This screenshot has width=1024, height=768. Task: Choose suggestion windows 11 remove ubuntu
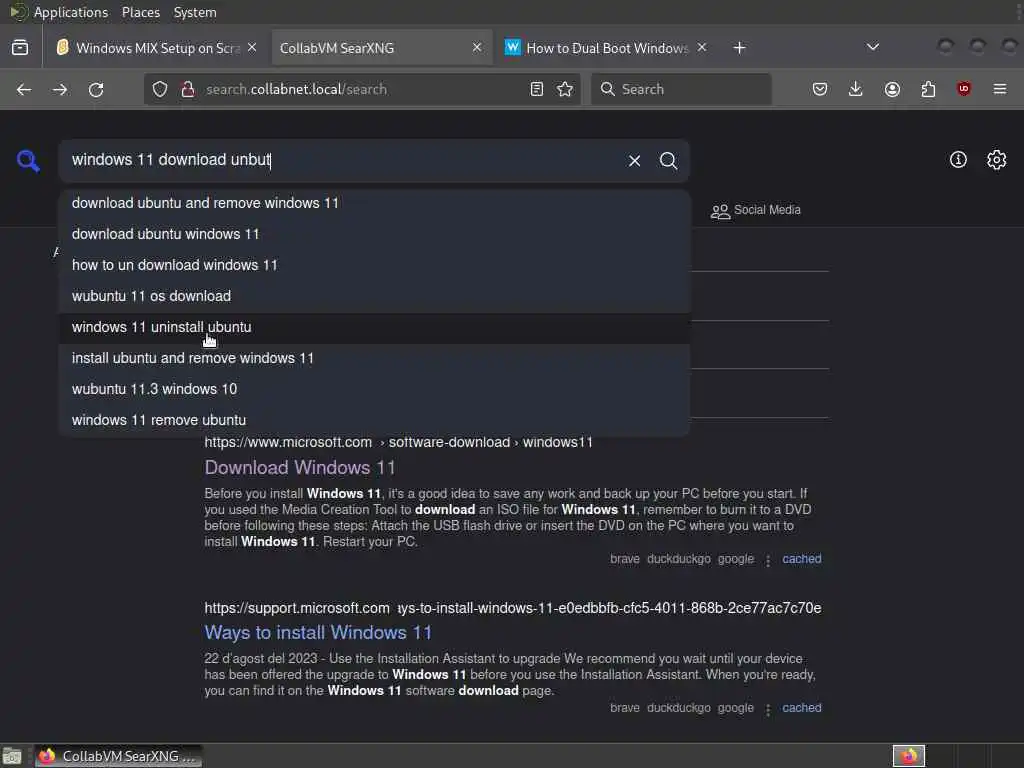coord(374,420)
